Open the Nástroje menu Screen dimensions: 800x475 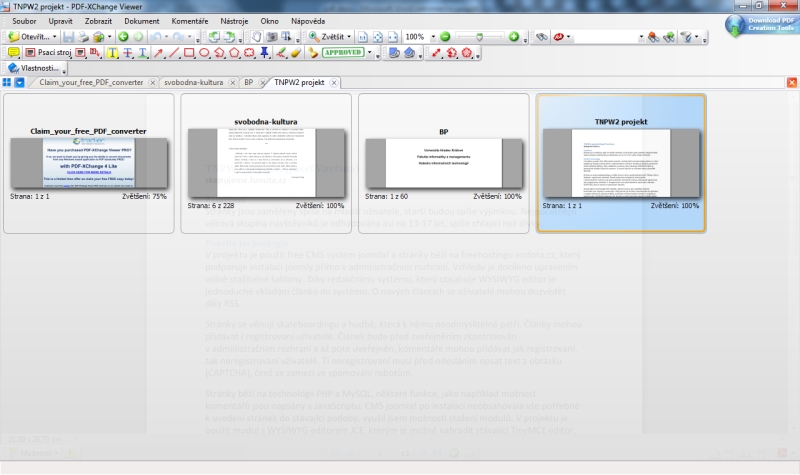tap(234, 21)
